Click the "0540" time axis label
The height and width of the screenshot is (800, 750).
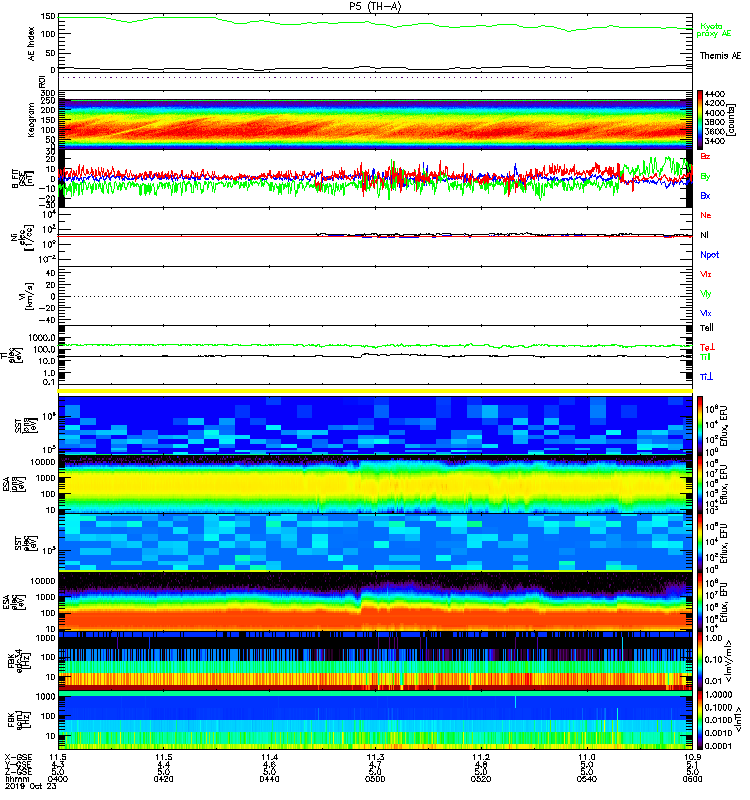click(587, 779)
